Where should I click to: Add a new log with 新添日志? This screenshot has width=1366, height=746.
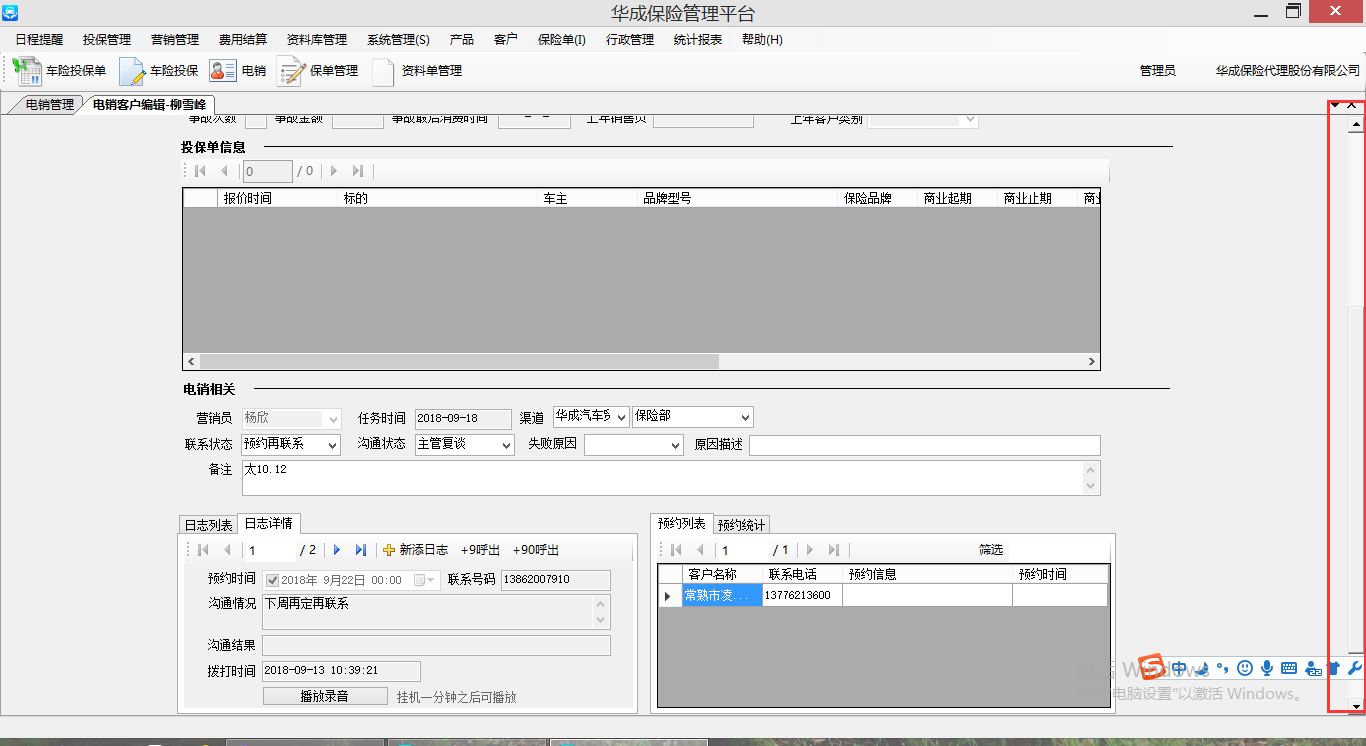(x=415, y=550)
